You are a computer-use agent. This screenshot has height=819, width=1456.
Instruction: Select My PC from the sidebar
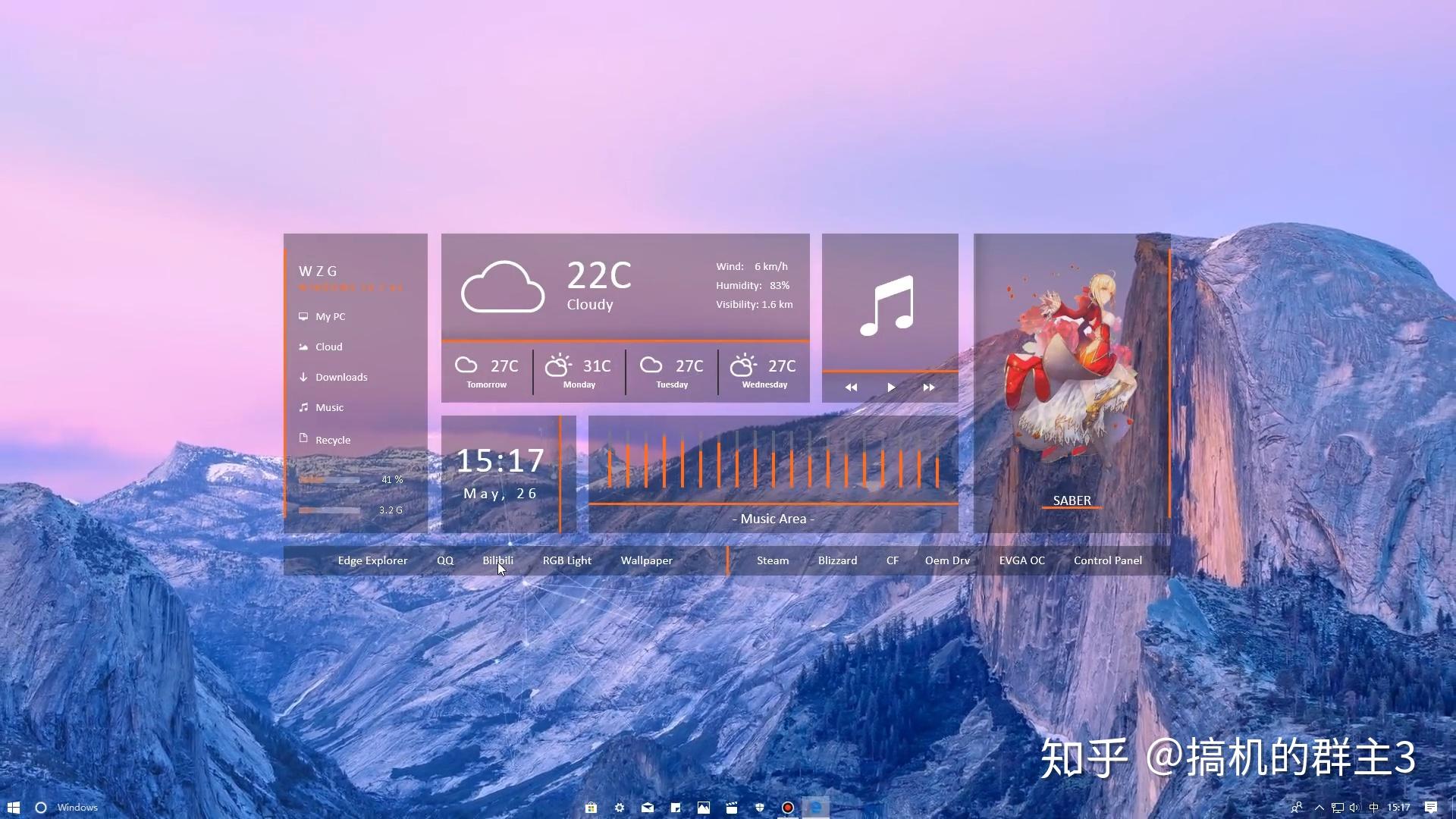(330, 316)
